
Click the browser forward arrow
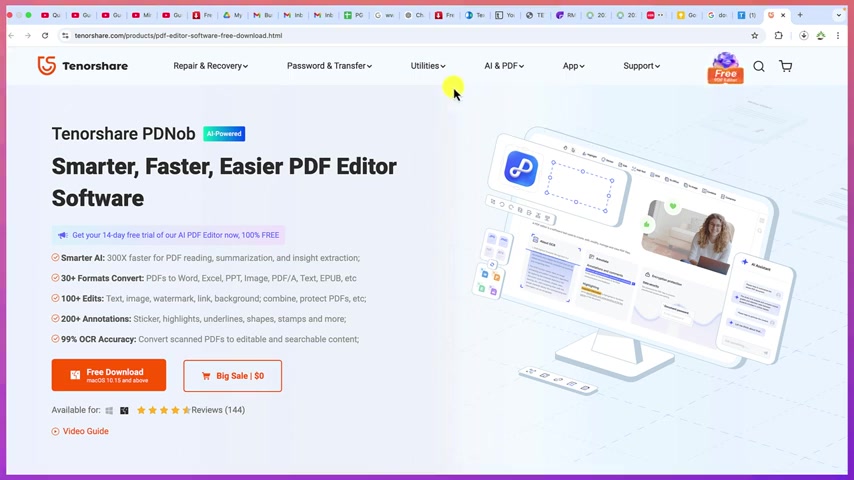[x=28, y=35]
